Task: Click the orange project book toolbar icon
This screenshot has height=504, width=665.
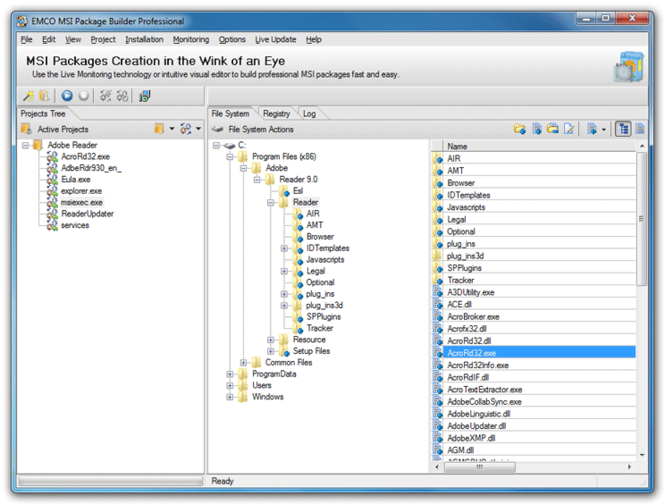Action: 44,96
